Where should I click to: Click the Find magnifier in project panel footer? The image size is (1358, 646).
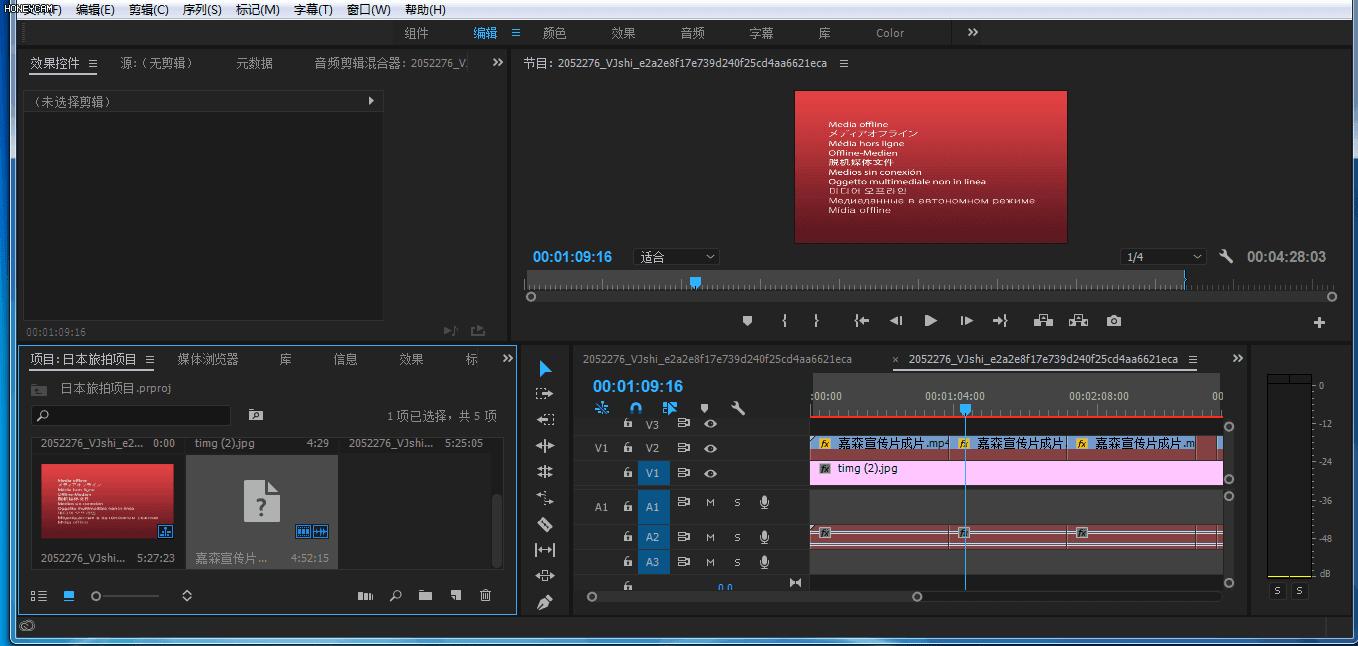coord(395,596)
